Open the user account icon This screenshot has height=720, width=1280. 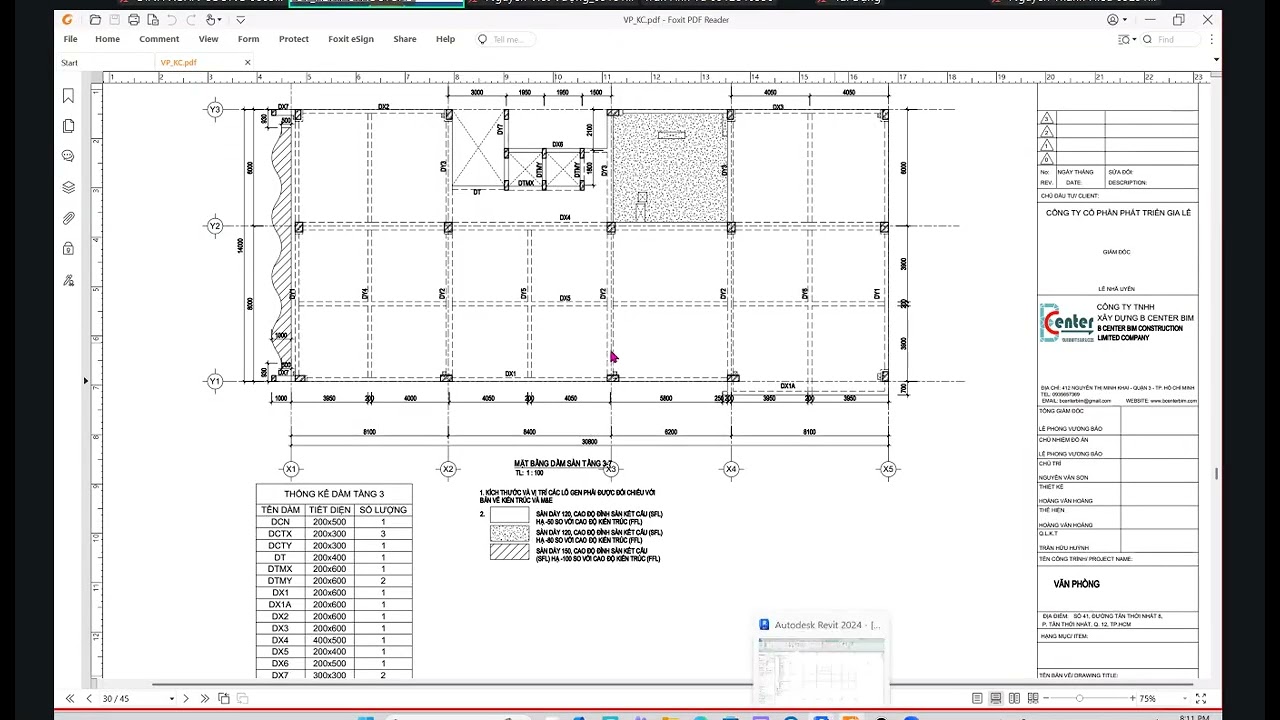point(1112,19)
